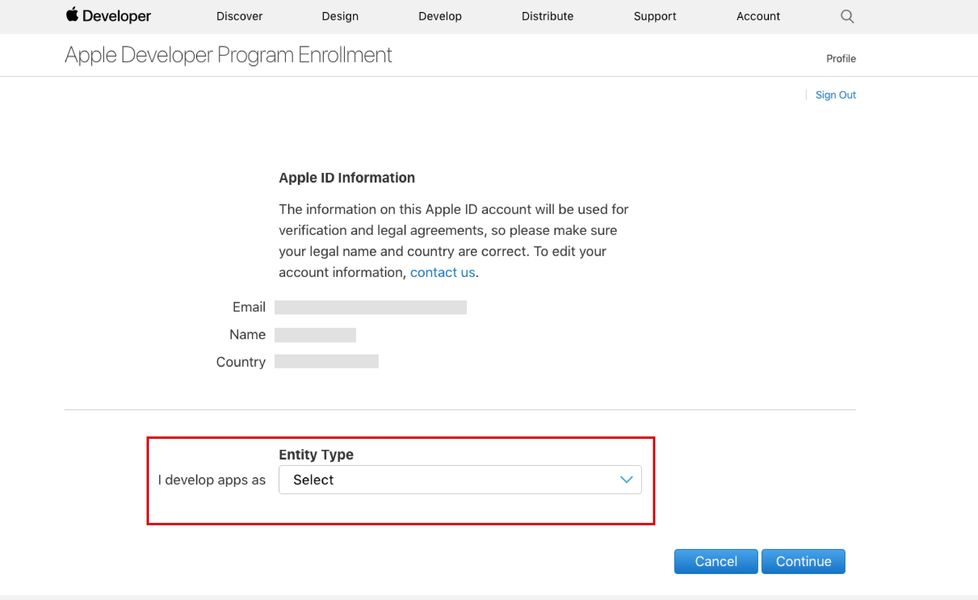This screenshot has width=978, height=600.
Task: Open the Discover menu item
Action: 239,16
